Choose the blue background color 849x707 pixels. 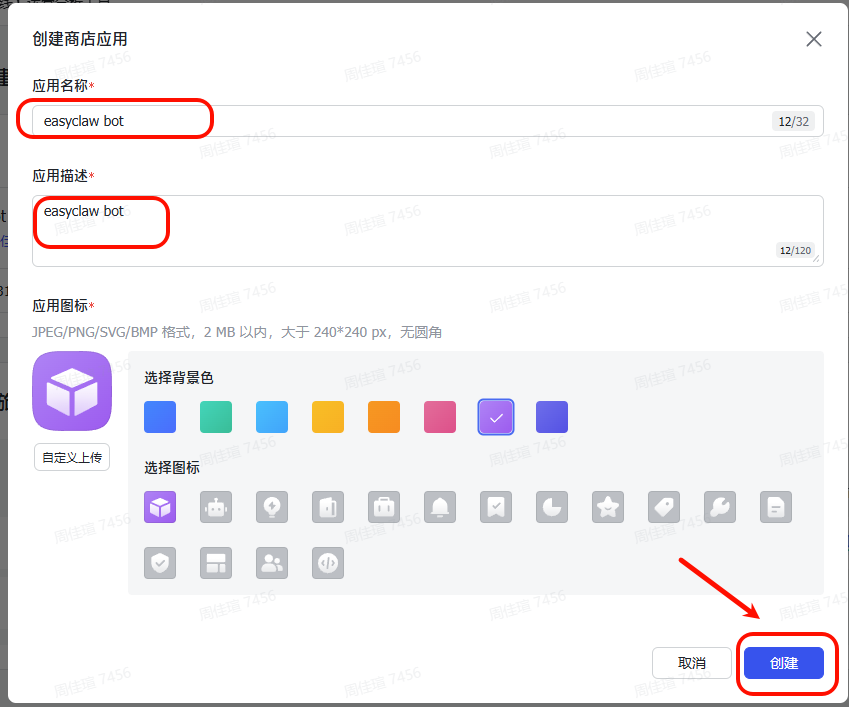point(160,417)
